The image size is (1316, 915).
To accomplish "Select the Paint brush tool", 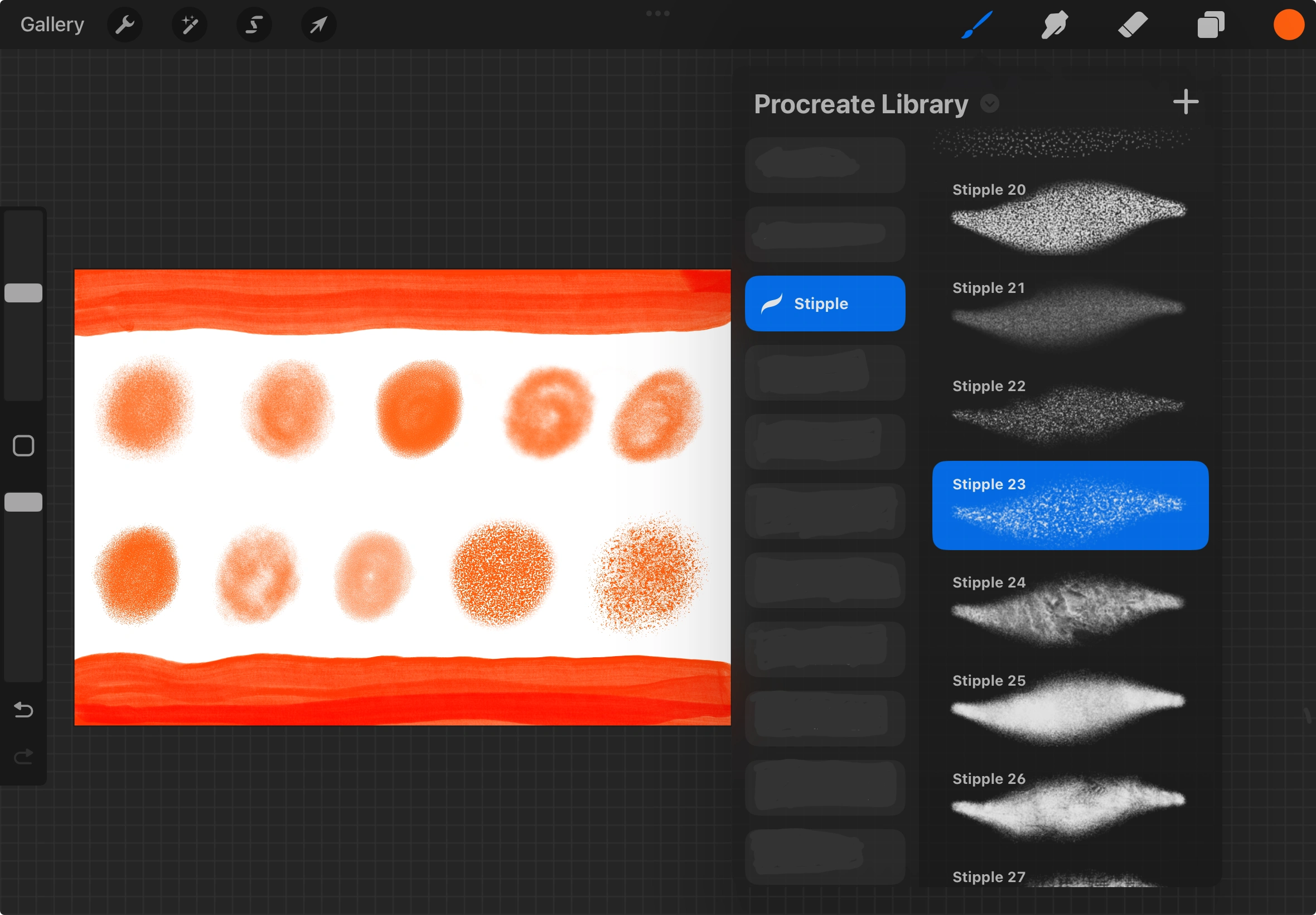I will click(977, 25).
